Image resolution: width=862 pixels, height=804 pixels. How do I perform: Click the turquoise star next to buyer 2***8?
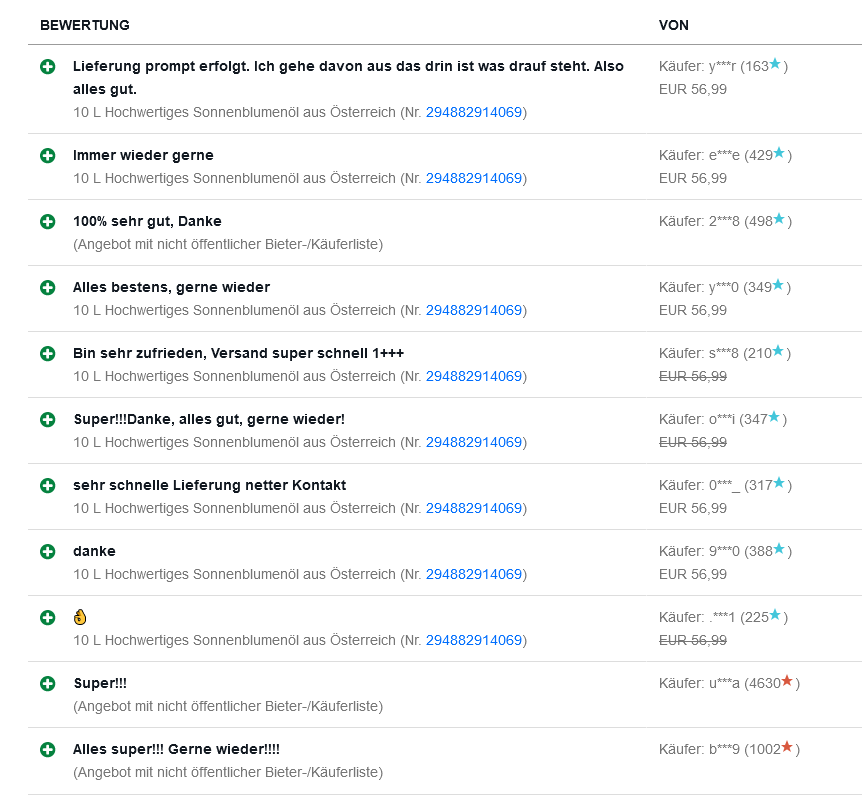tap(779, 220)
